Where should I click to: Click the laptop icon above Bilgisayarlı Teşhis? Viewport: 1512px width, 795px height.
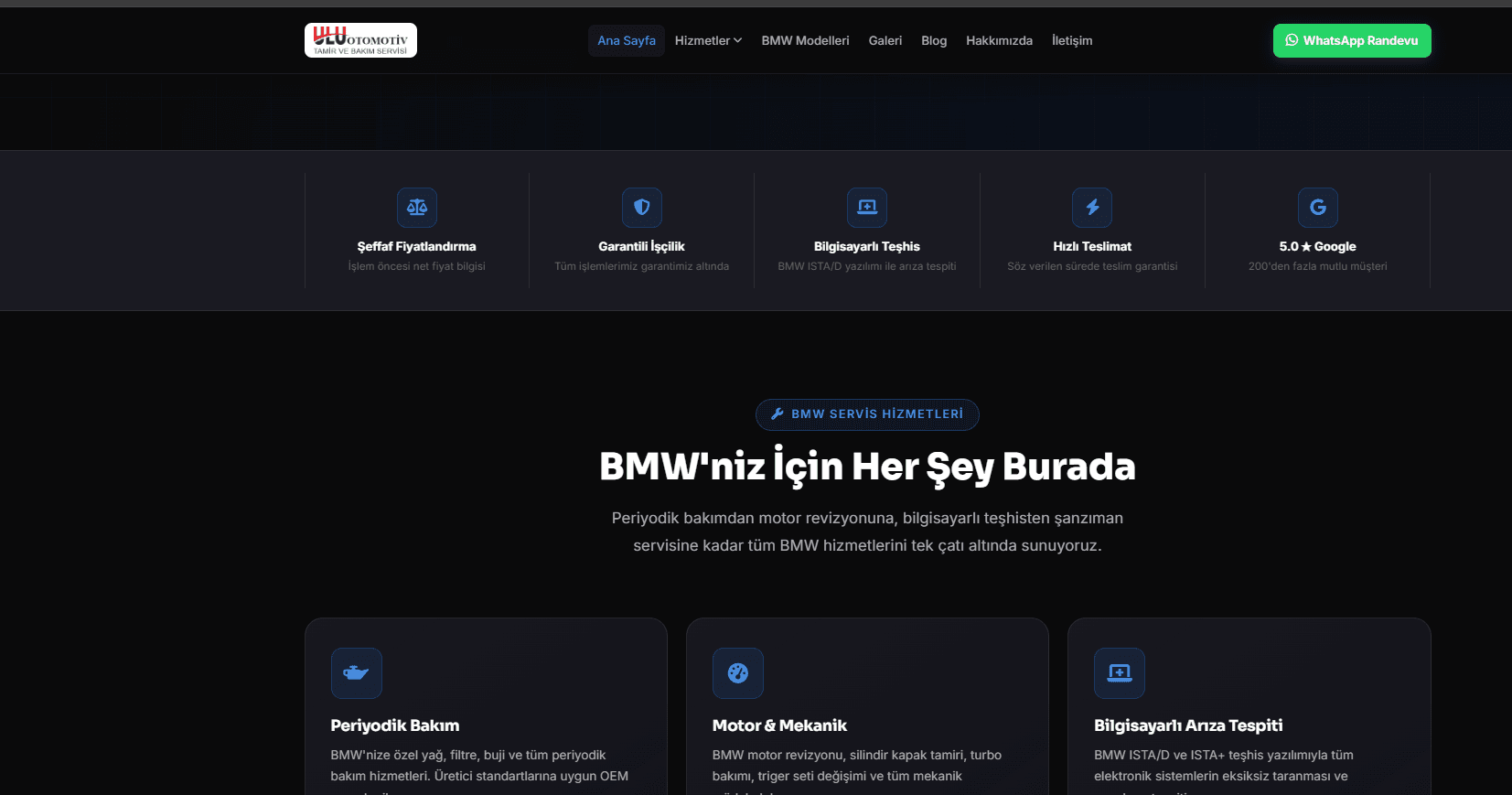tap(867, 208)
